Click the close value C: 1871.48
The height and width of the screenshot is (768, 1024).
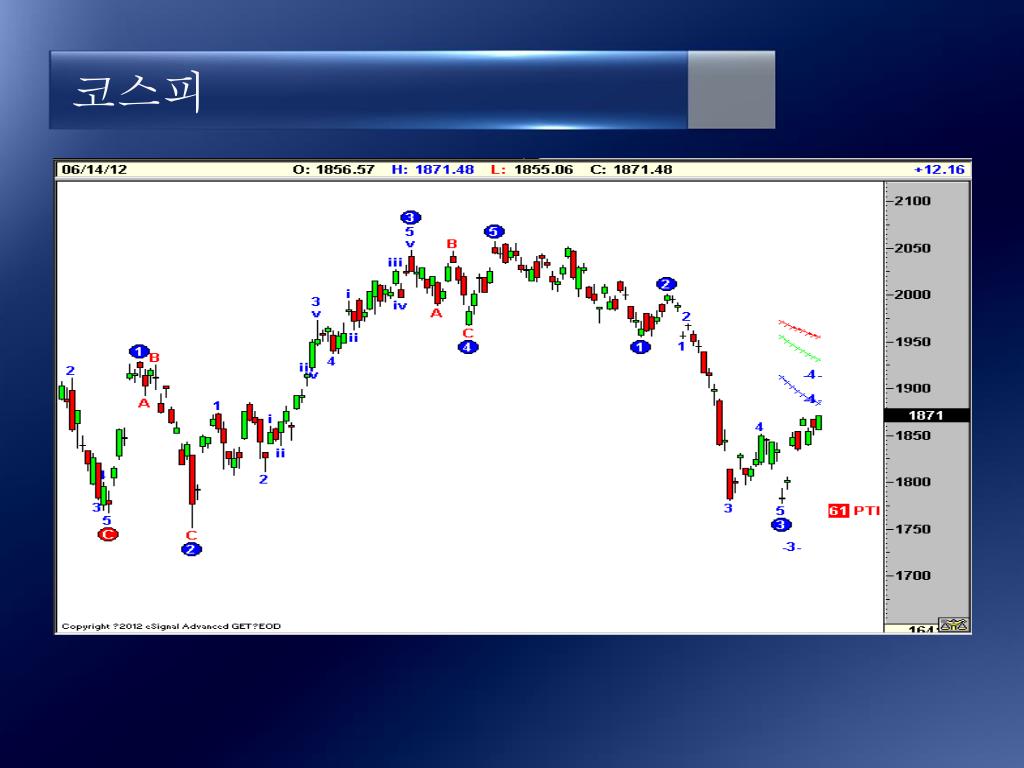pos(631,170)
